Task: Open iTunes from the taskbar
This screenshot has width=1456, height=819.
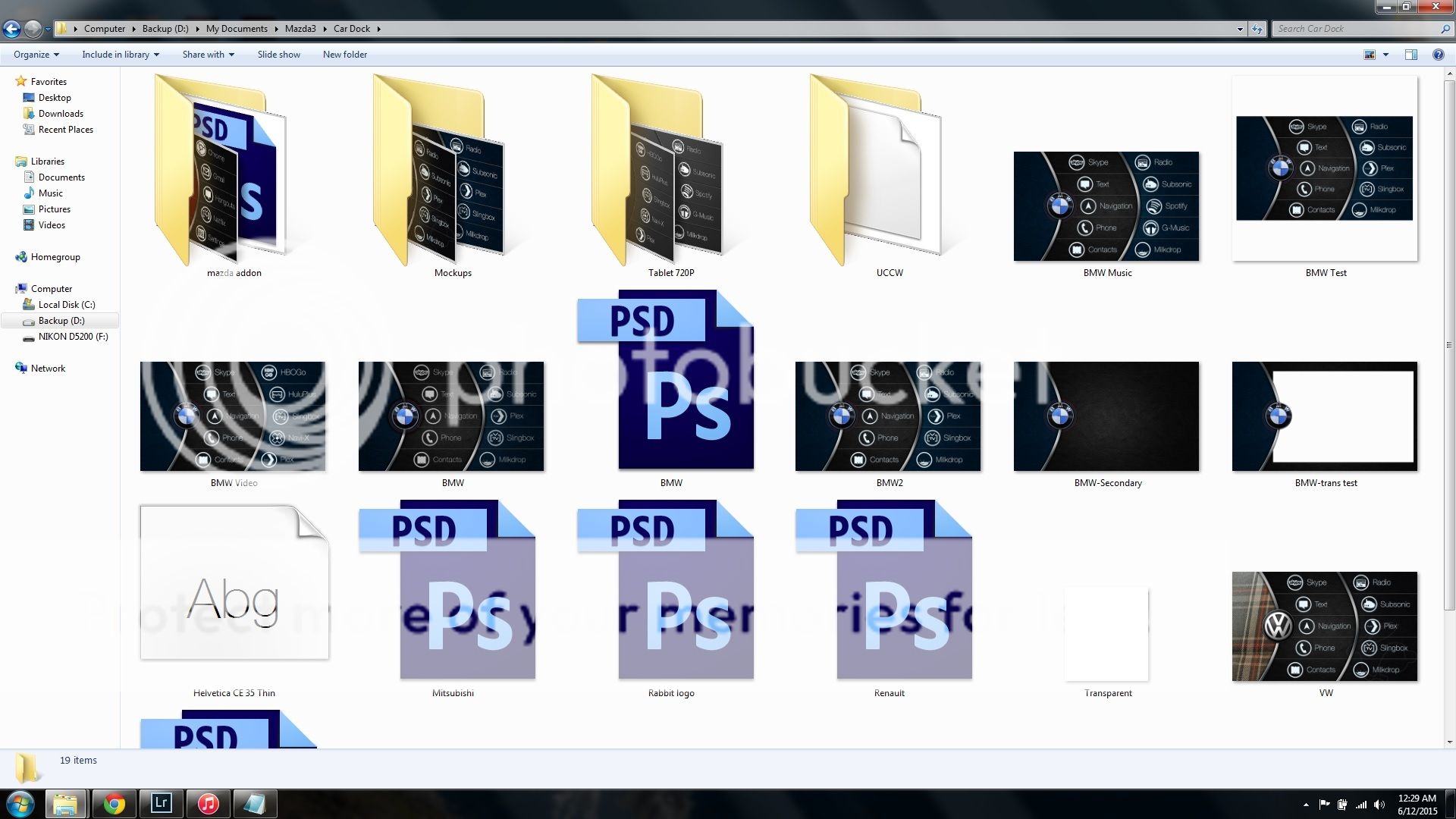Action: (208, 804)
